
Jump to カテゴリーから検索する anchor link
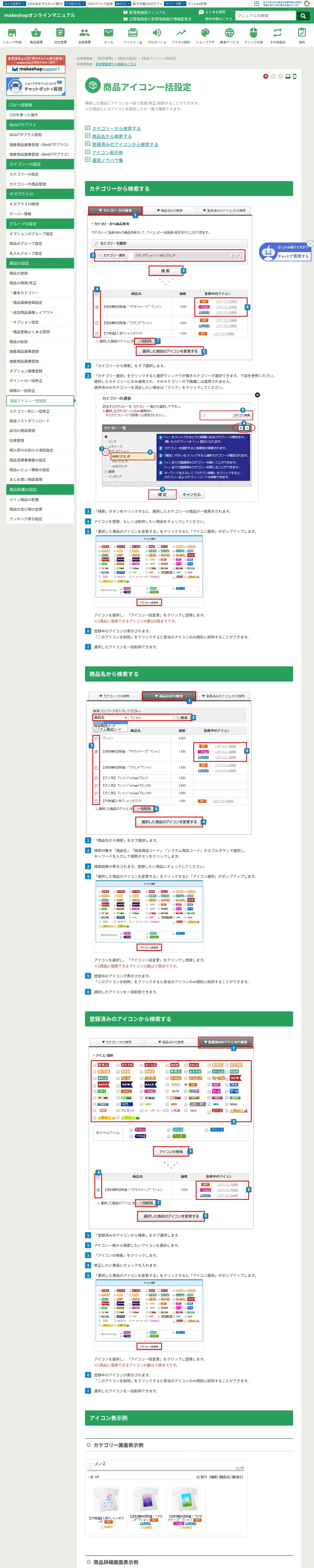116,128
